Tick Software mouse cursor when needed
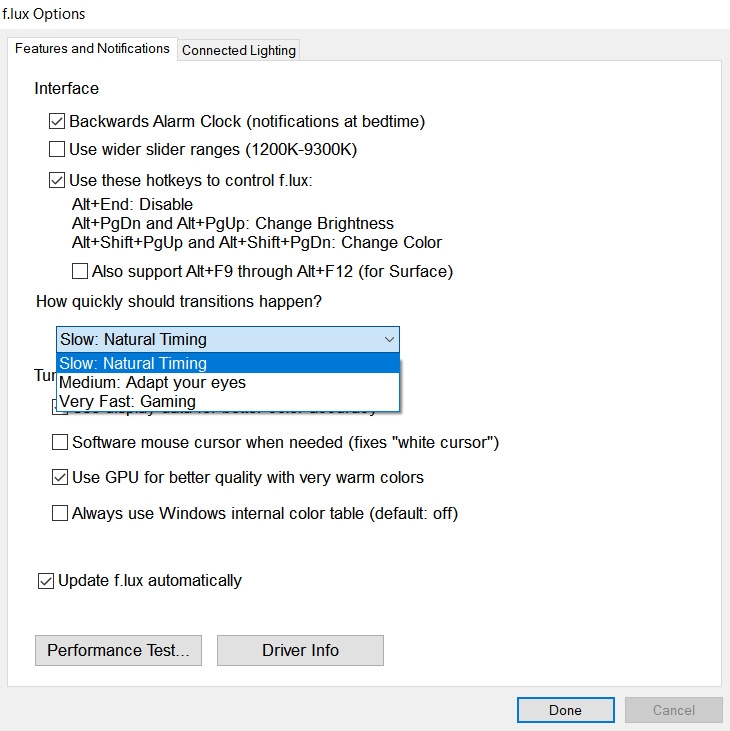 point(60,442)
